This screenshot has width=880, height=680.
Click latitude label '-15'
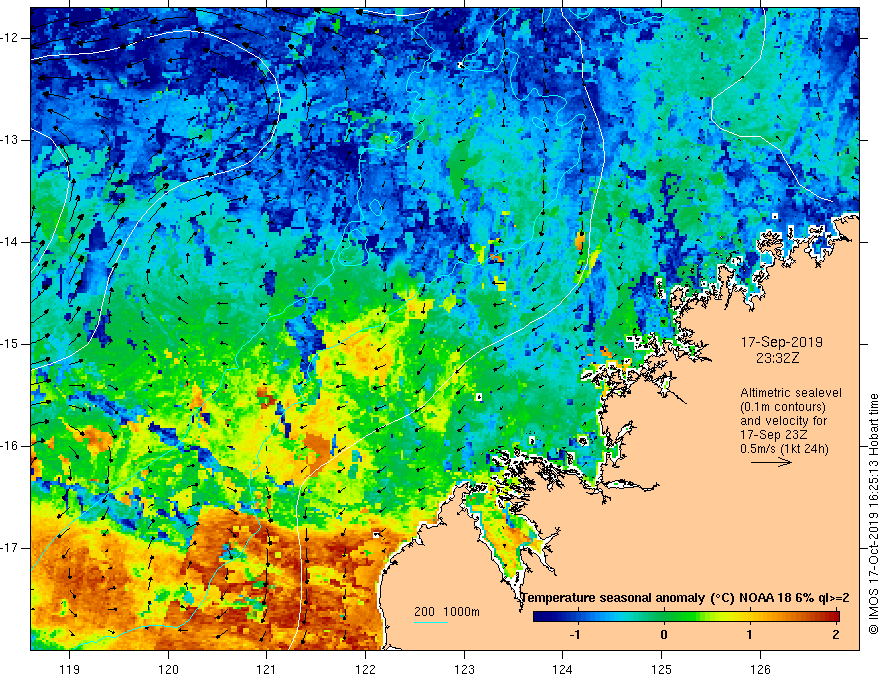[x=11, y=344]
